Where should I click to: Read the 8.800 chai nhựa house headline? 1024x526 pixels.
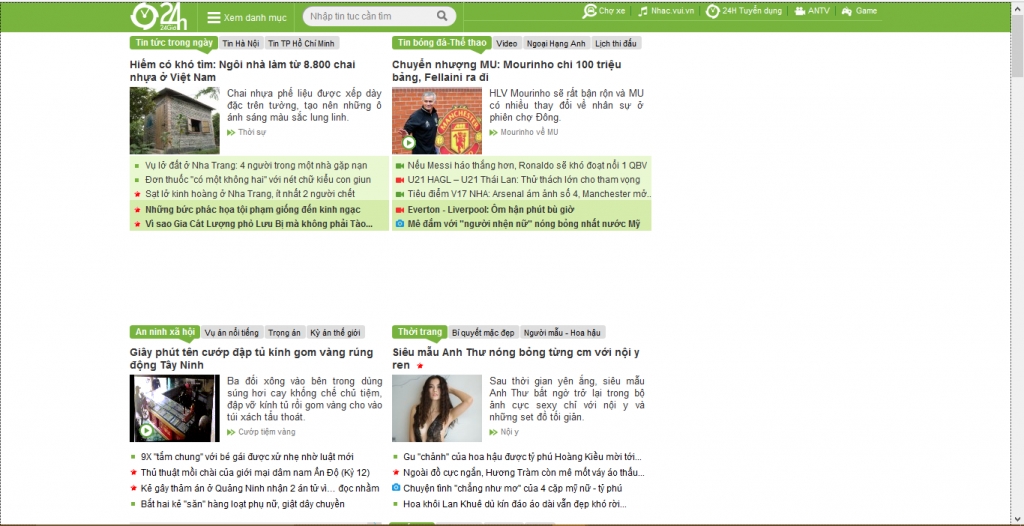[x=243, y=71]
